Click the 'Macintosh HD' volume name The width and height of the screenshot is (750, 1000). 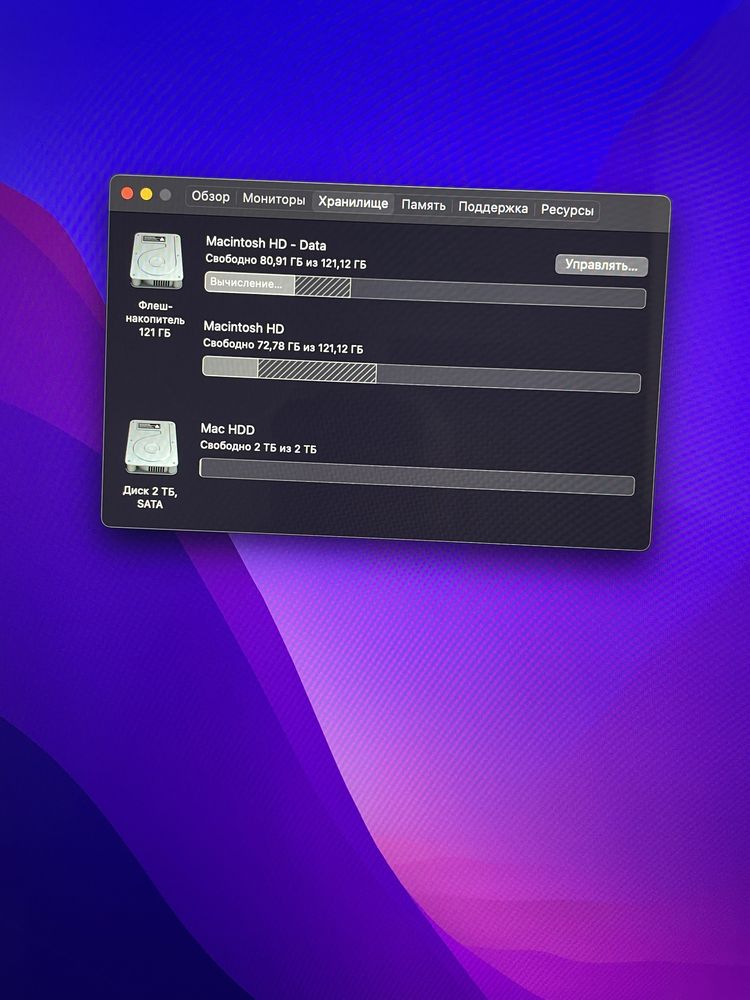coord(244,328)
